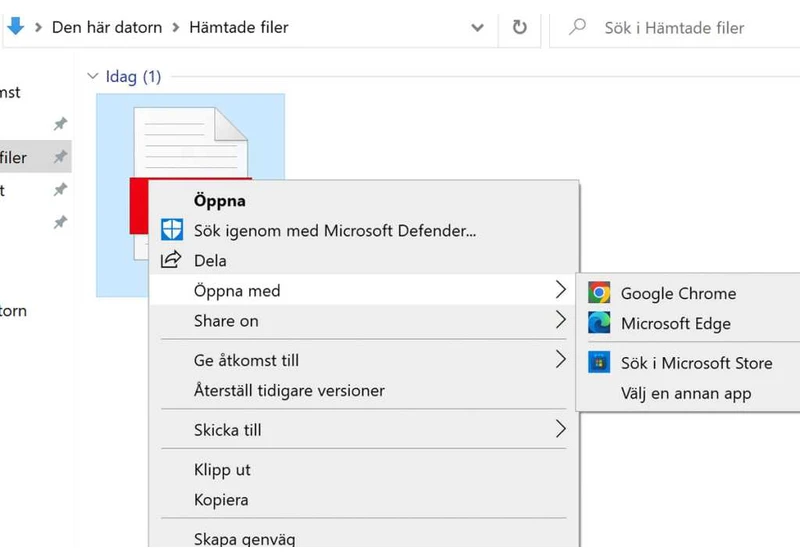
Task: Choose Kopiera from context menu
Action: [x=364, y=499]
